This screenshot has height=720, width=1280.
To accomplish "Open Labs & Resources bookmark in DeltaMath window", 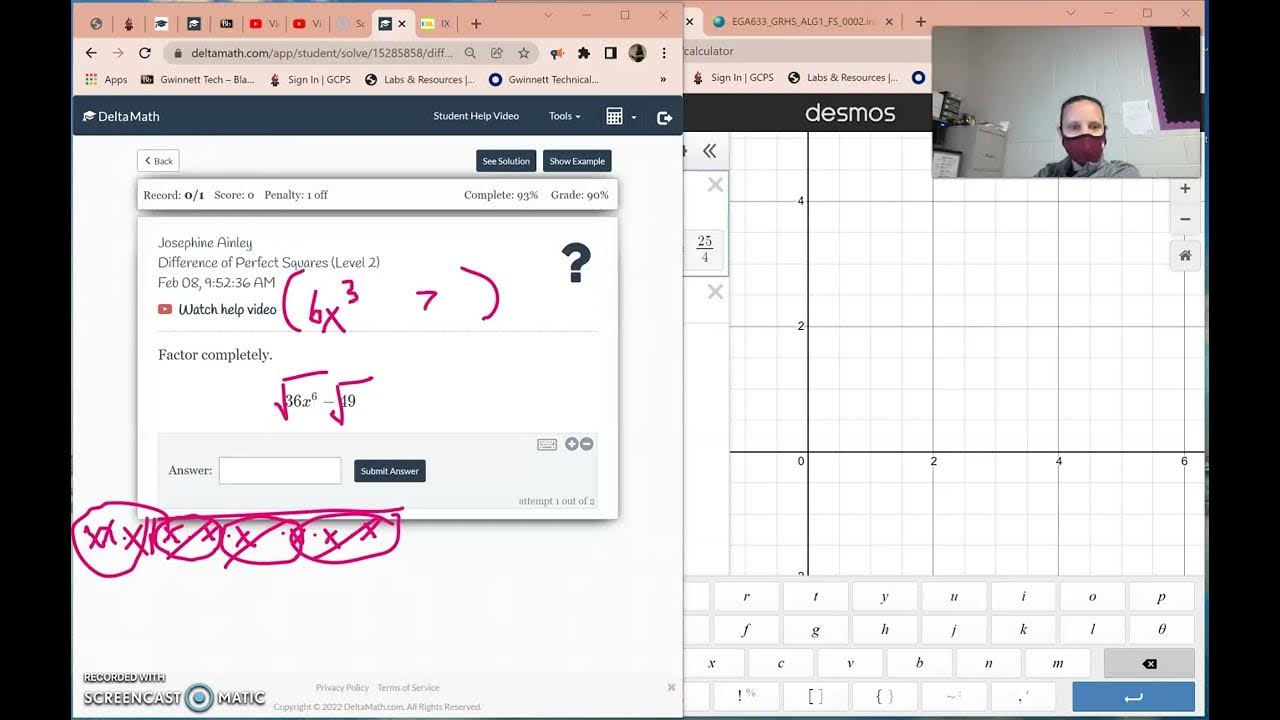I will point(420,80).
